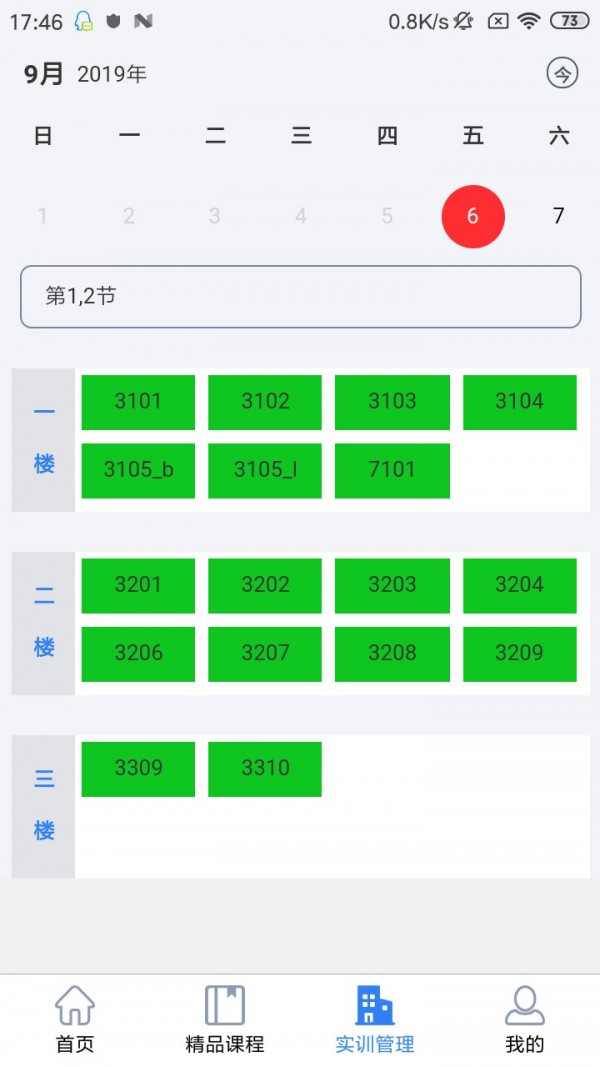Viewport: 600px width, 1067px height.
Task: Tap the 实训管理 building icon
Action: 375,1006
